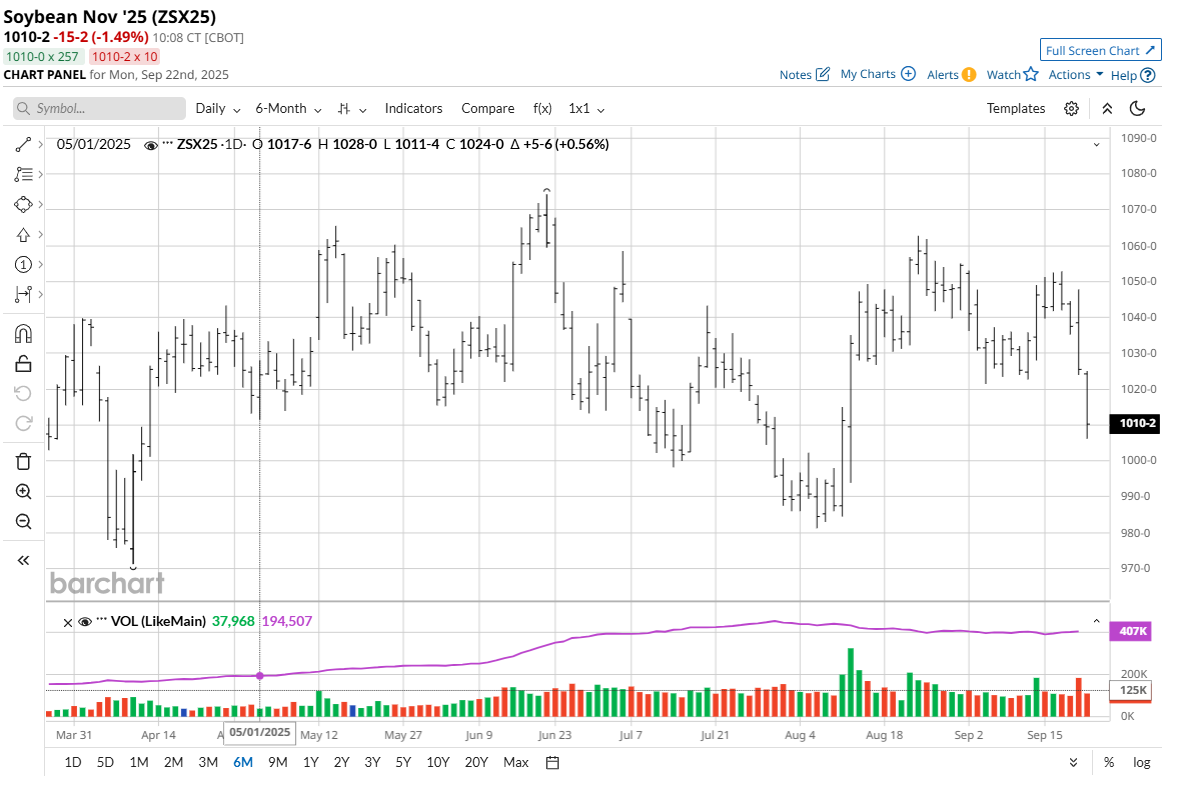Select the Max time range
Viewport: 1177px width, 787px height.
(x=516, y=763)
